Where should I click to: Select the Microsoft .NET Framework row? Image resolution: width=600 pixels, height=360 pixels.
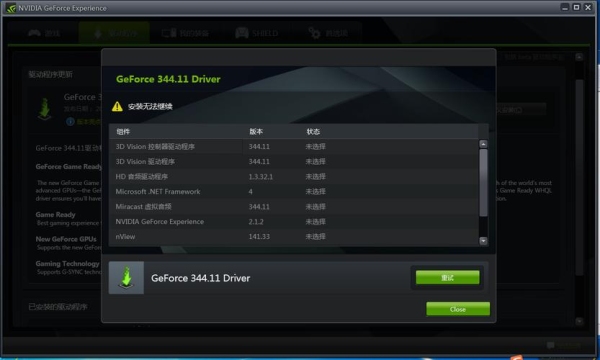(293, 191)
